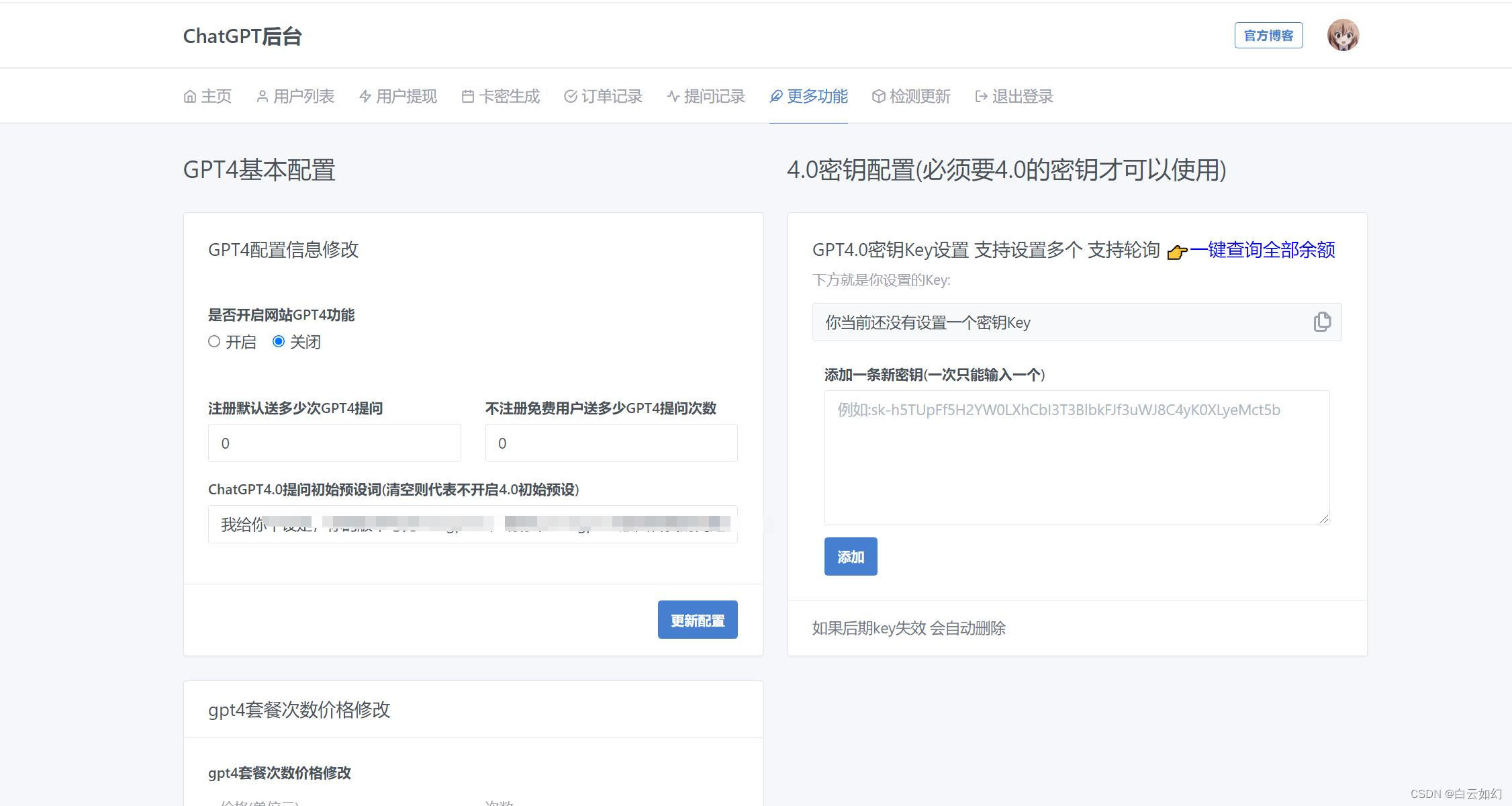The width and height of the screenshot is (1512, 806).
Task: Click the ChatGPT4.0提问初始预设词 label
Action: click(393, 490)
